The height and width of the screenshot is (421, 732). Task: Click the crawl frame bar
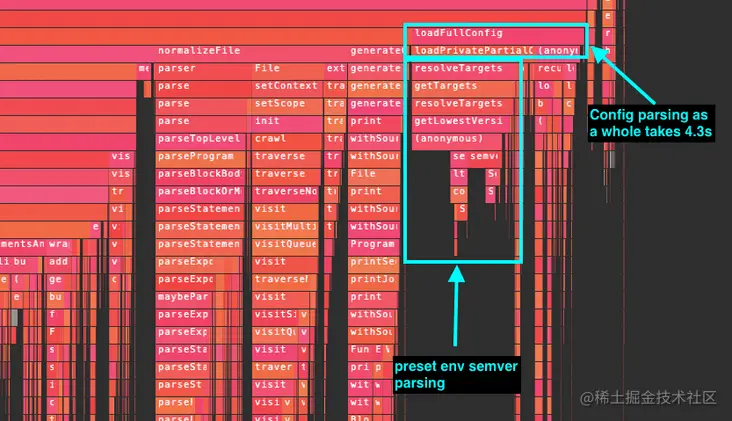(x=287, y=139)
